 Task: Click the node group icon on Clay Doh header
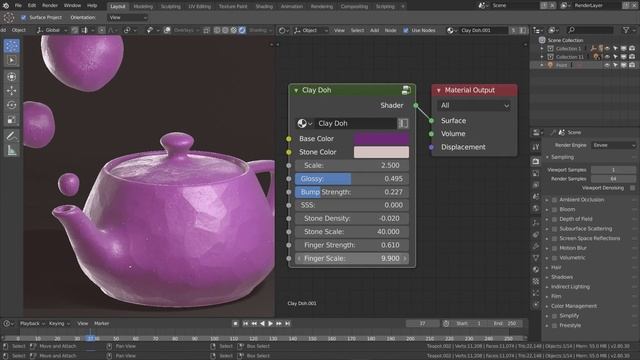(406, 90)
